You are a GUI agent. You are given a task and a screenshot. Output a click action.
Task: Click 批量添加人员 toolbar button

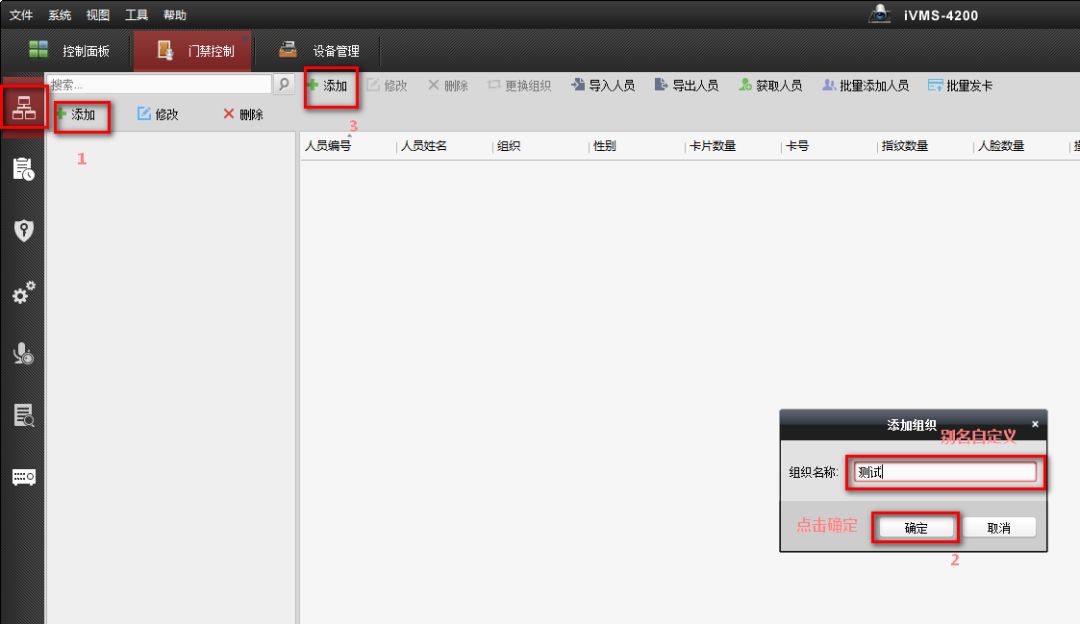point(865,85)
